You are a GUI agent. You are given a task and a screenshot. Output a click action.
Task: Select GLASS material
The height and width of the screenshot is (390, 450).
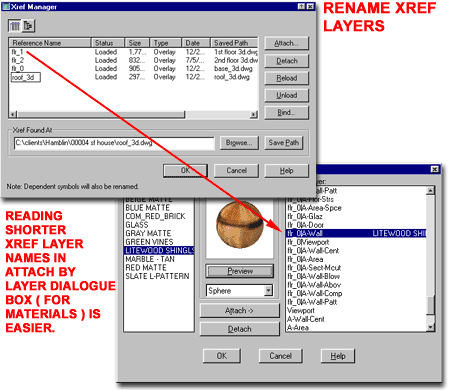[159, 225]
